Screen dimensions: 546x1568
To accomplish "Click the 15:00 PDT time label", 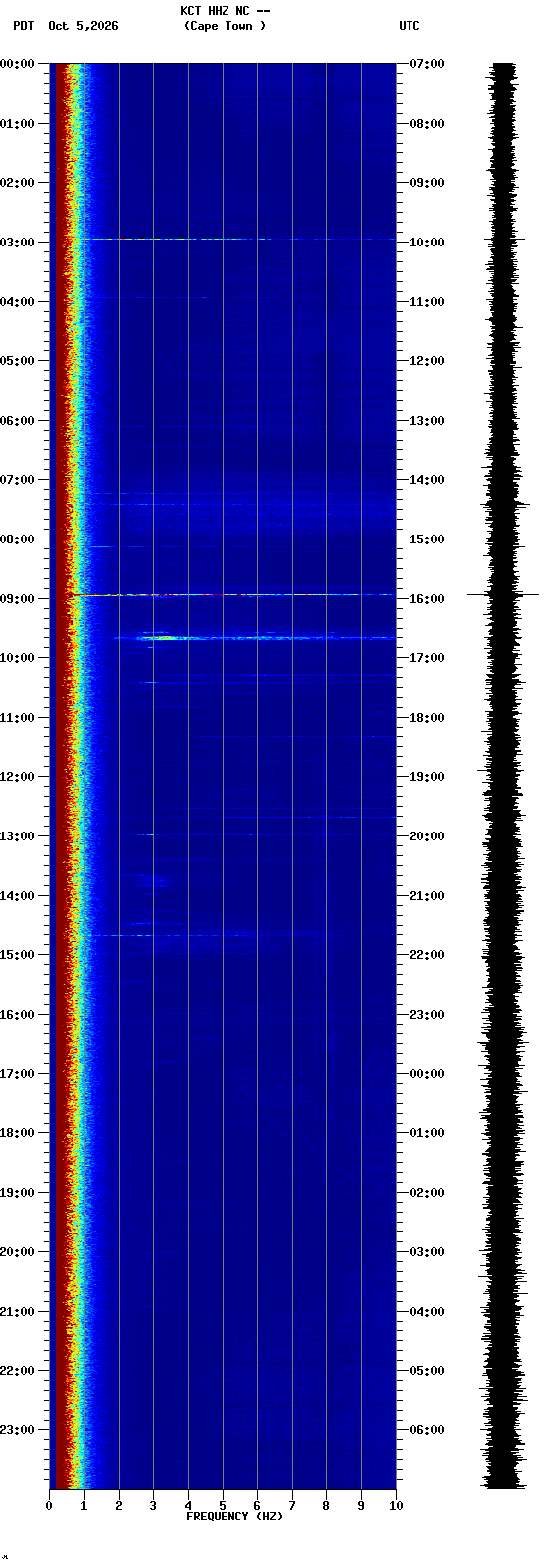I will (x=18, y=955).
